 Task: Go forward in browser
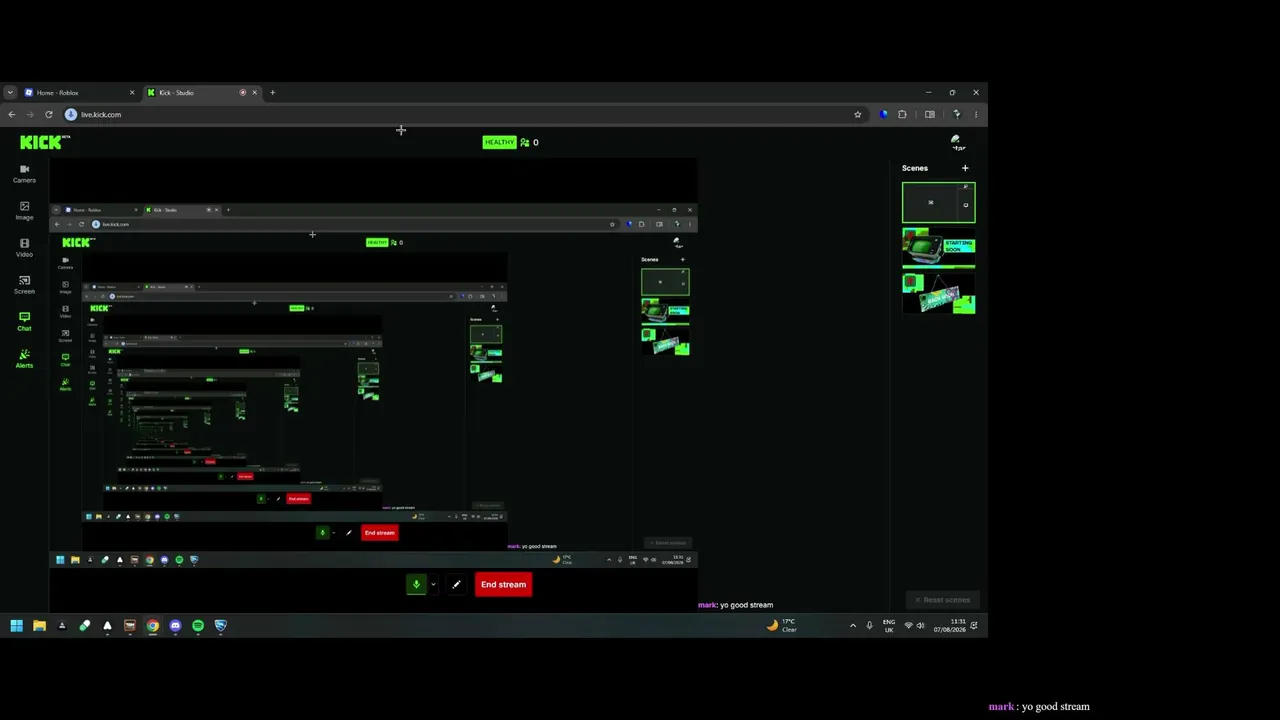click(x=30, y=115)
